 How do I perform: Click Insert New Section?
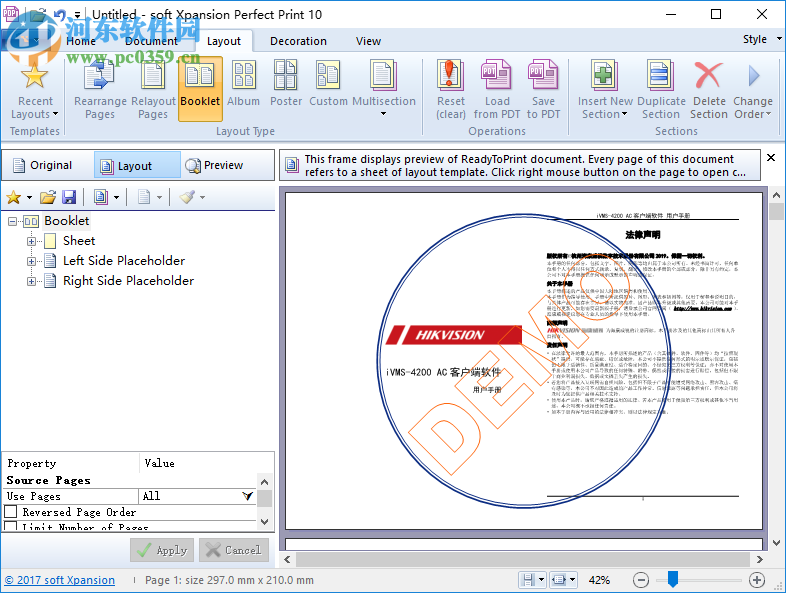(x=605, y=89)
